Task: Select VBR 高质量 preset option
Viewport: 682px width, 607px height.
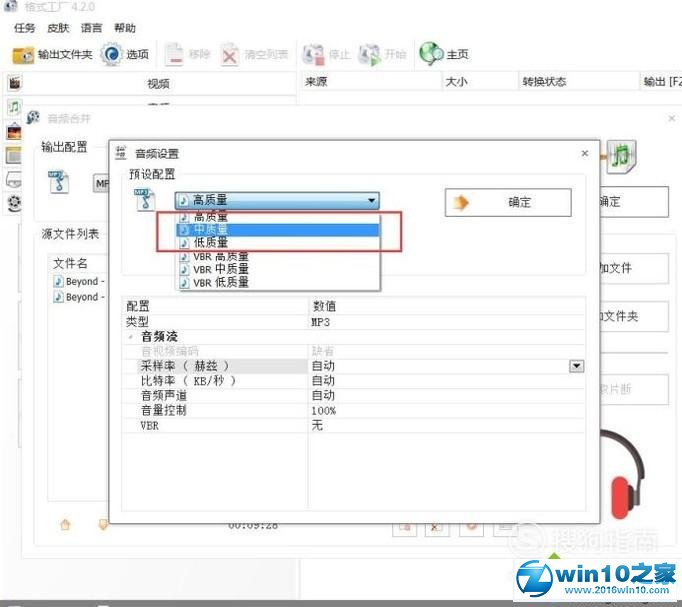Action: tap(220, 256)
